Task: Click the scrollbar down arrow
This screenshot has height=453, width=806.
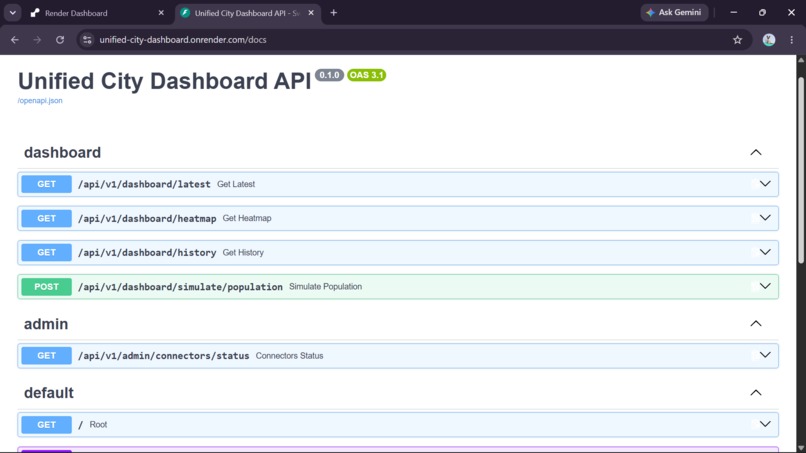Action: click(x=801, y=448)
